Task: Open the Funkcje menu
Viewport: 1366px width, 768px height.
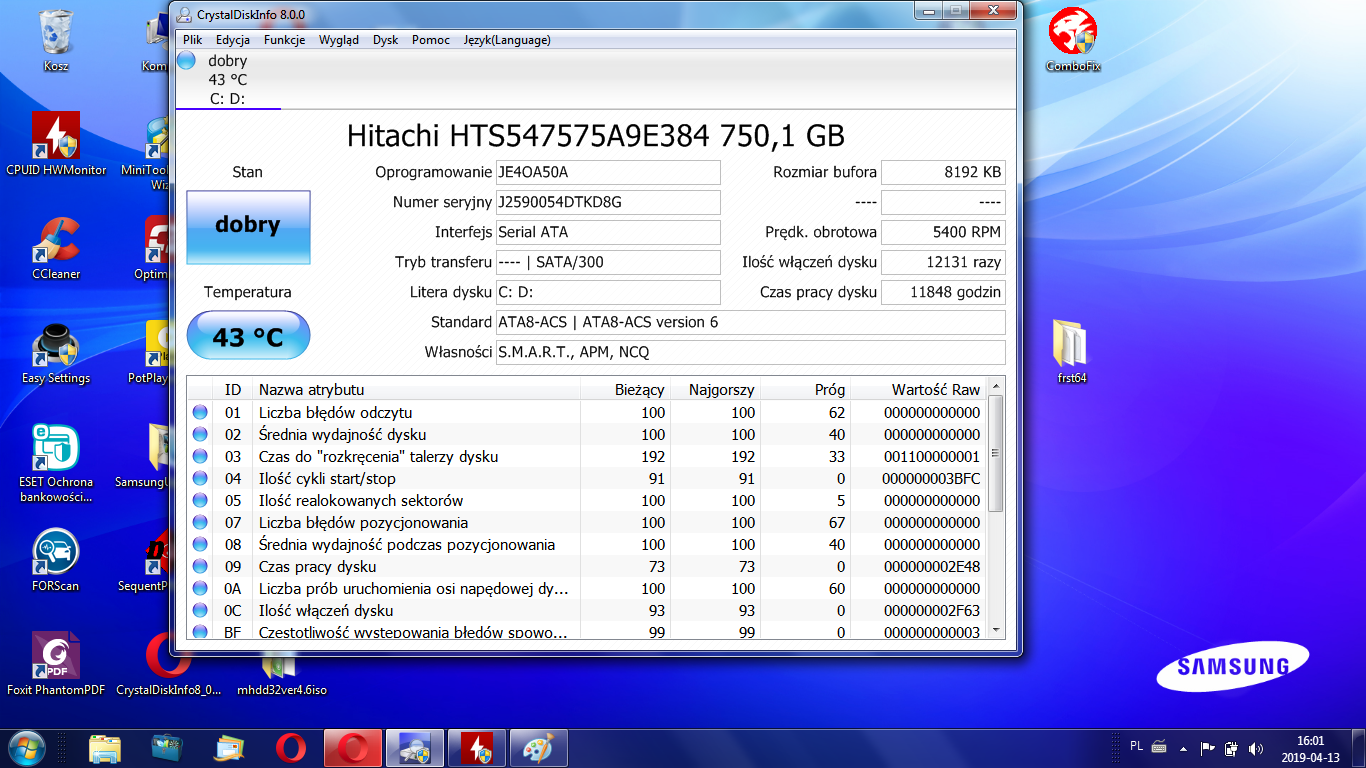Action: pyautogui.click(x=285, y=40)
